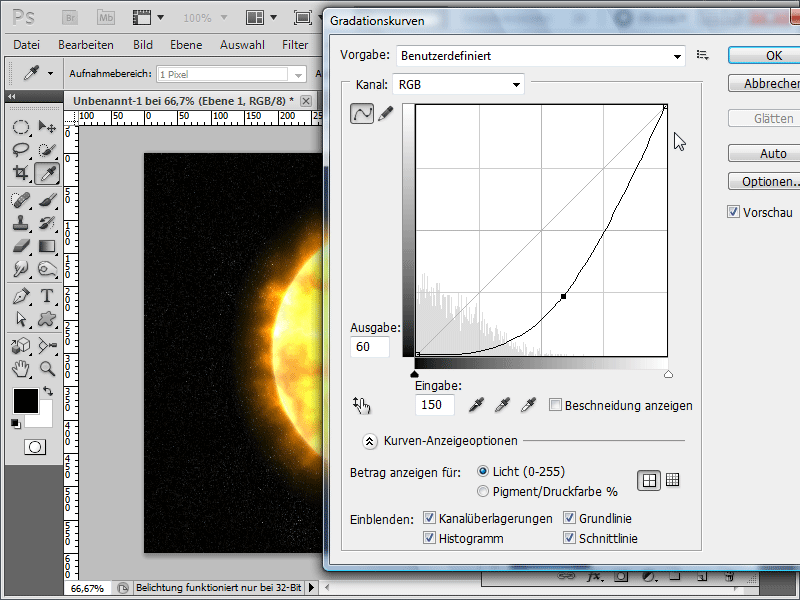
Task: Select the Quick Selection tool
Action: click(47, 150)
